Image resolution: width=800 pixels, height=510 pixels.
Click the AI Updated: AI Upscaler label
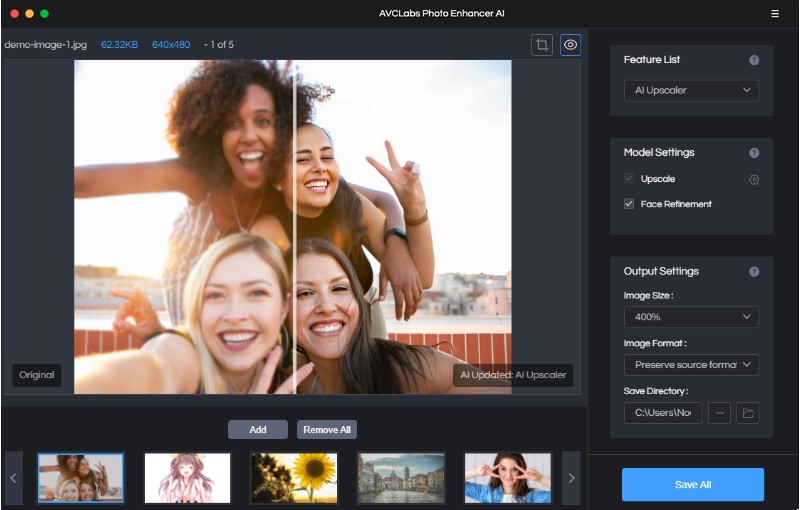click(513, 375)
